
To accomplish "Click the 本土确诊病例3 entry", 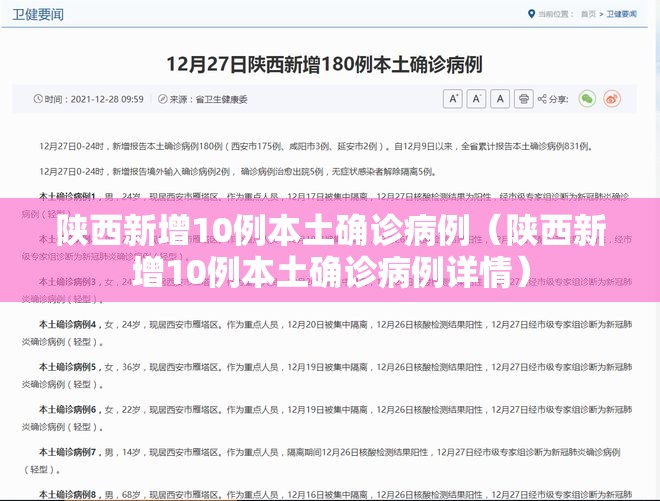I will (327, 290).
